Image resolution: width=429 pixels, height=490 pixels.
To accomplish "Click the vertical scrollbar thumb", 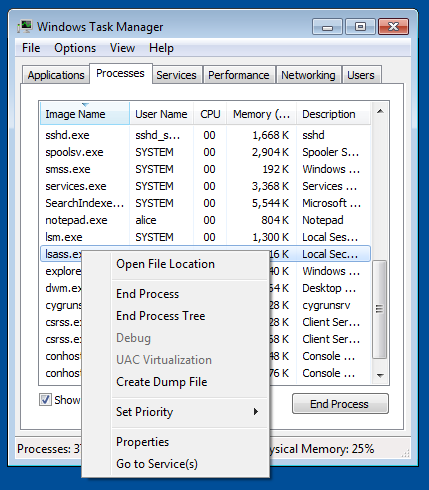I will [379, 309].
